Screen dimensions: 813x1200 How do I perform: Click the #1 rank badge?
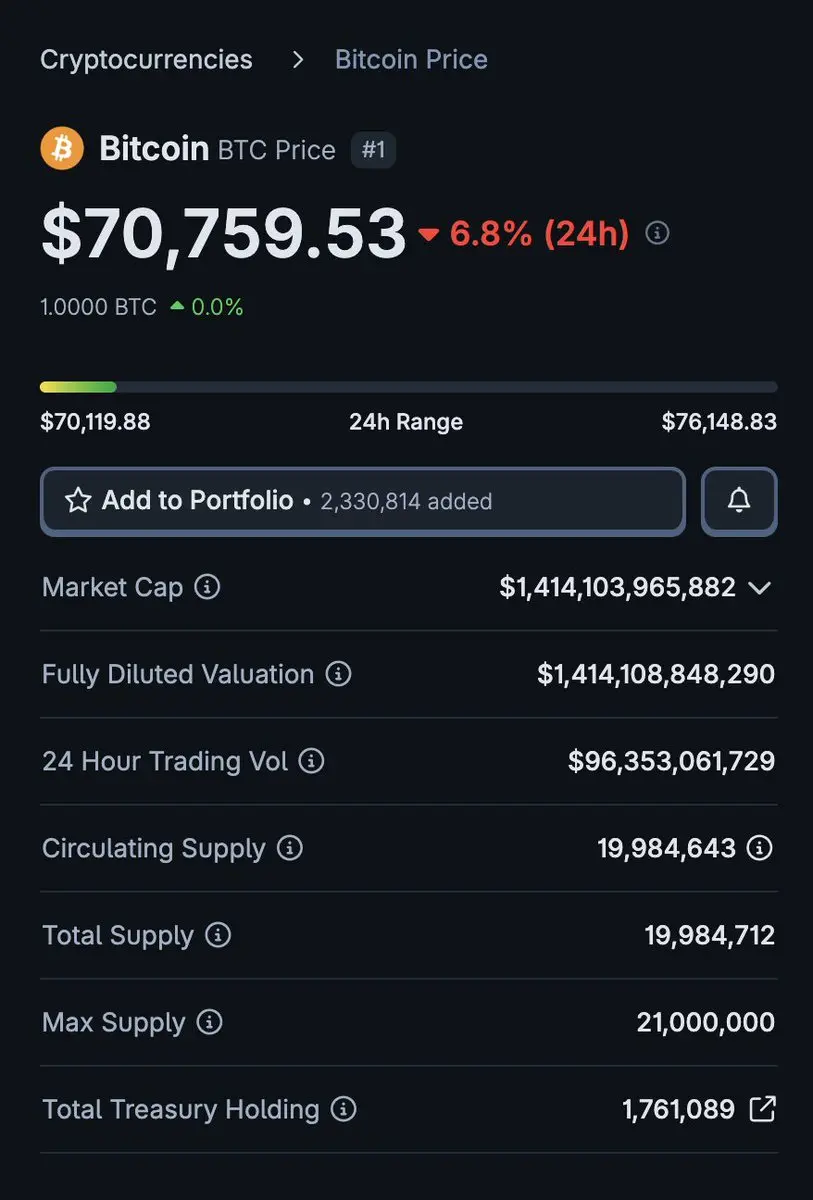(373, 150)
